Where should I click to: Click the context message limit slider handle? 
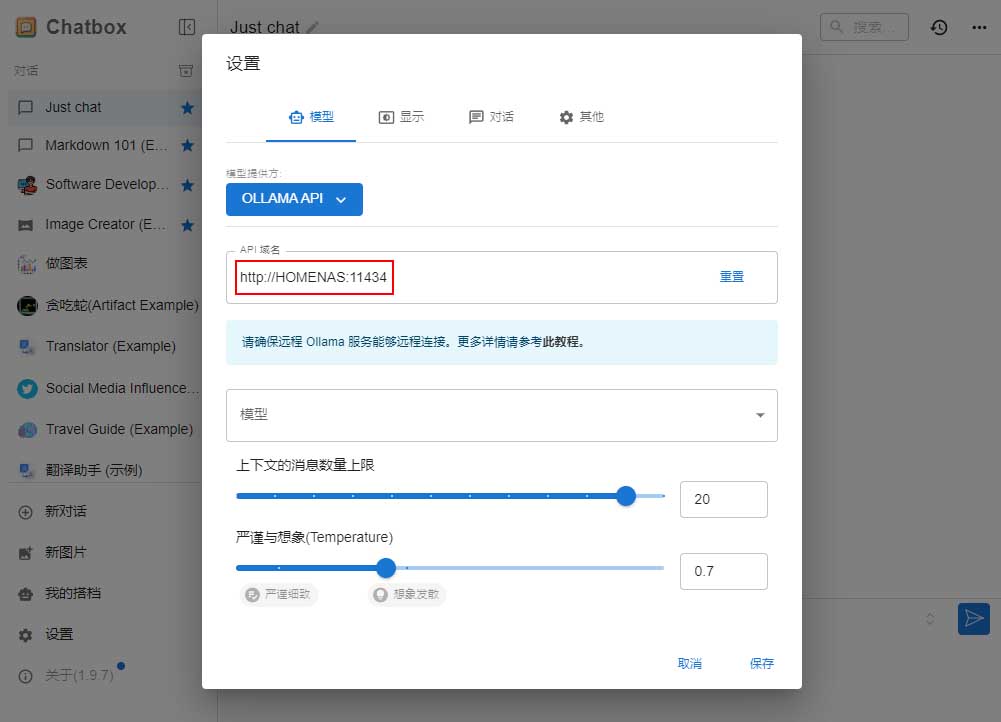(x=626, y=496)
